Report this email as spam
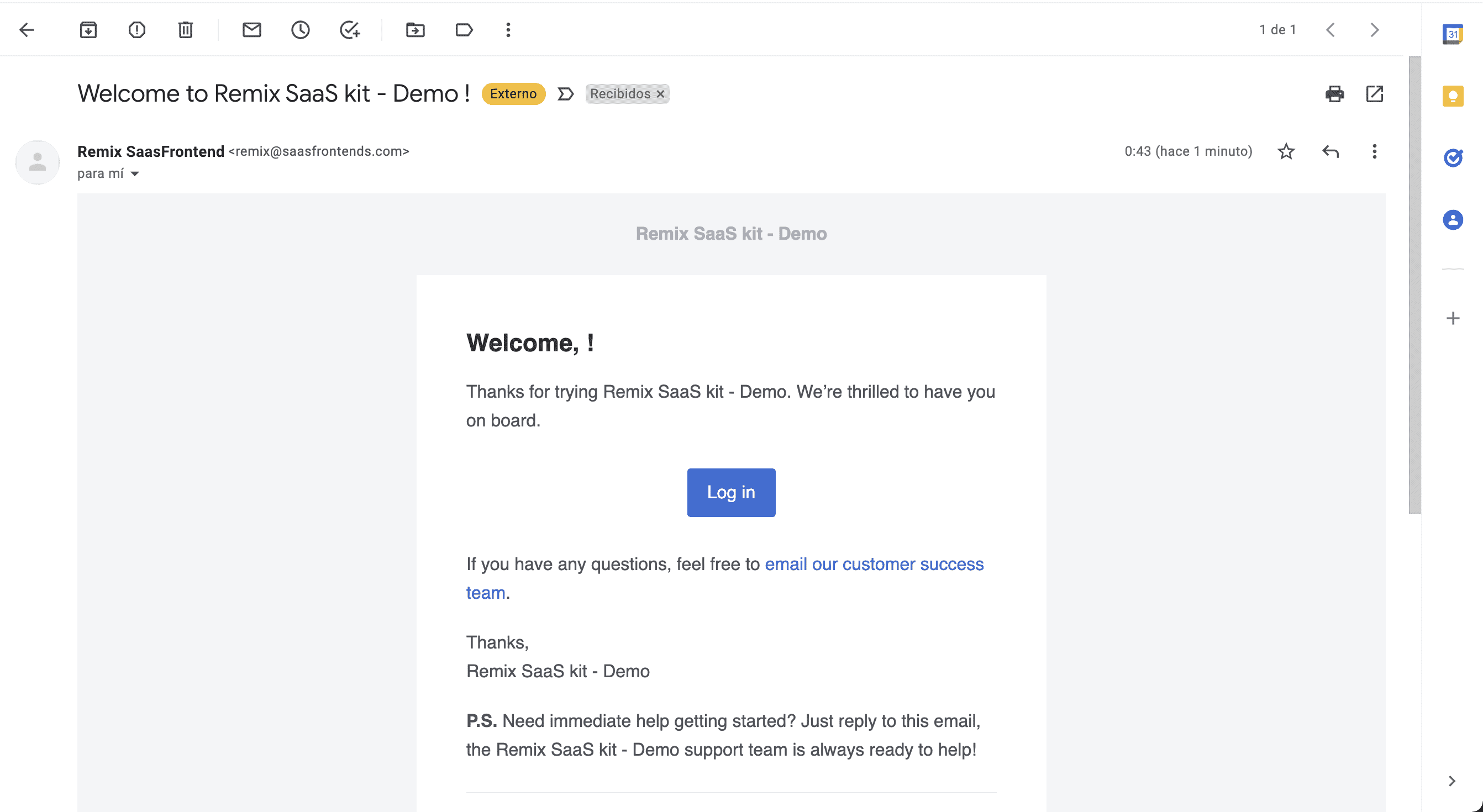The image size is (1483, 812). tap(136, 30)
